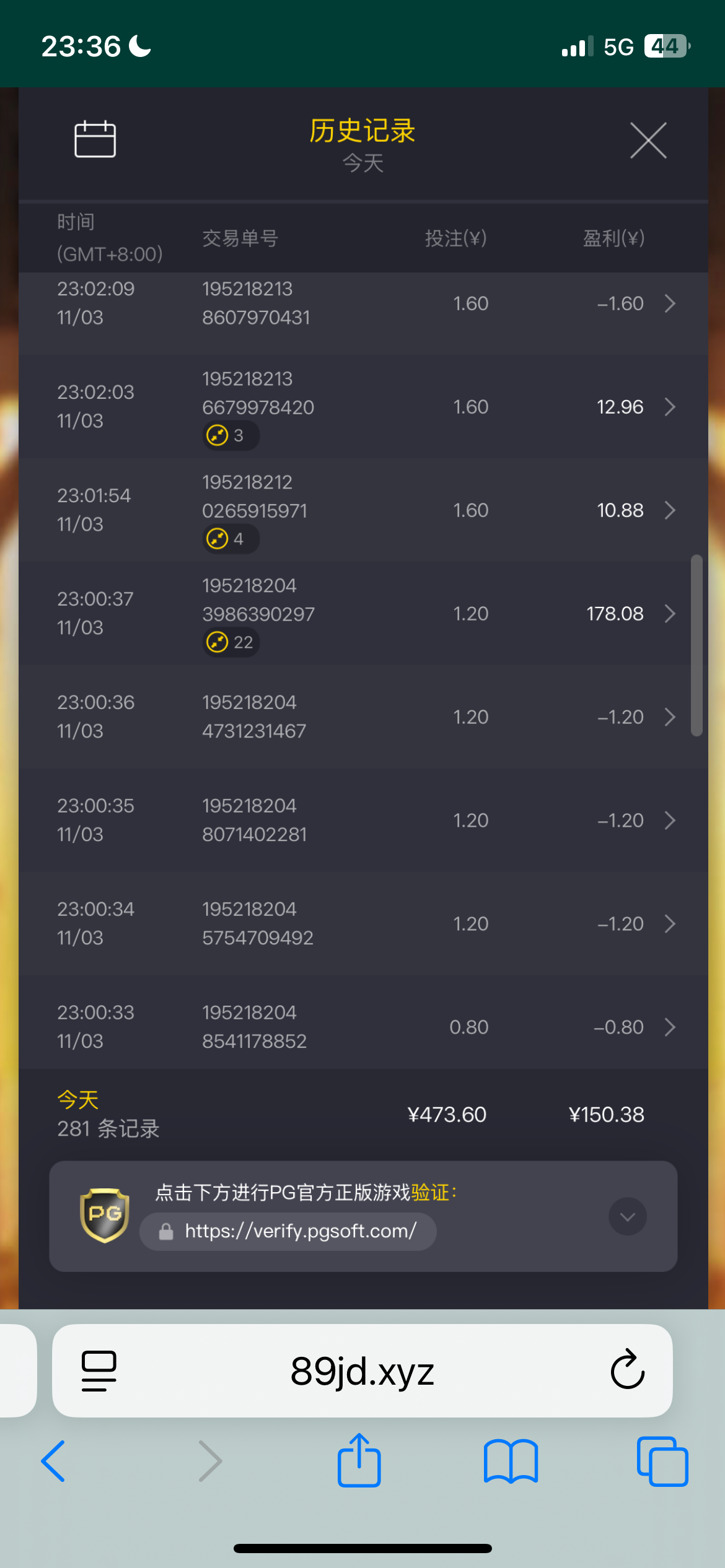725x1568 pixels.
Task: Click the PG shield logo
Action: [x=105, y=1215]
